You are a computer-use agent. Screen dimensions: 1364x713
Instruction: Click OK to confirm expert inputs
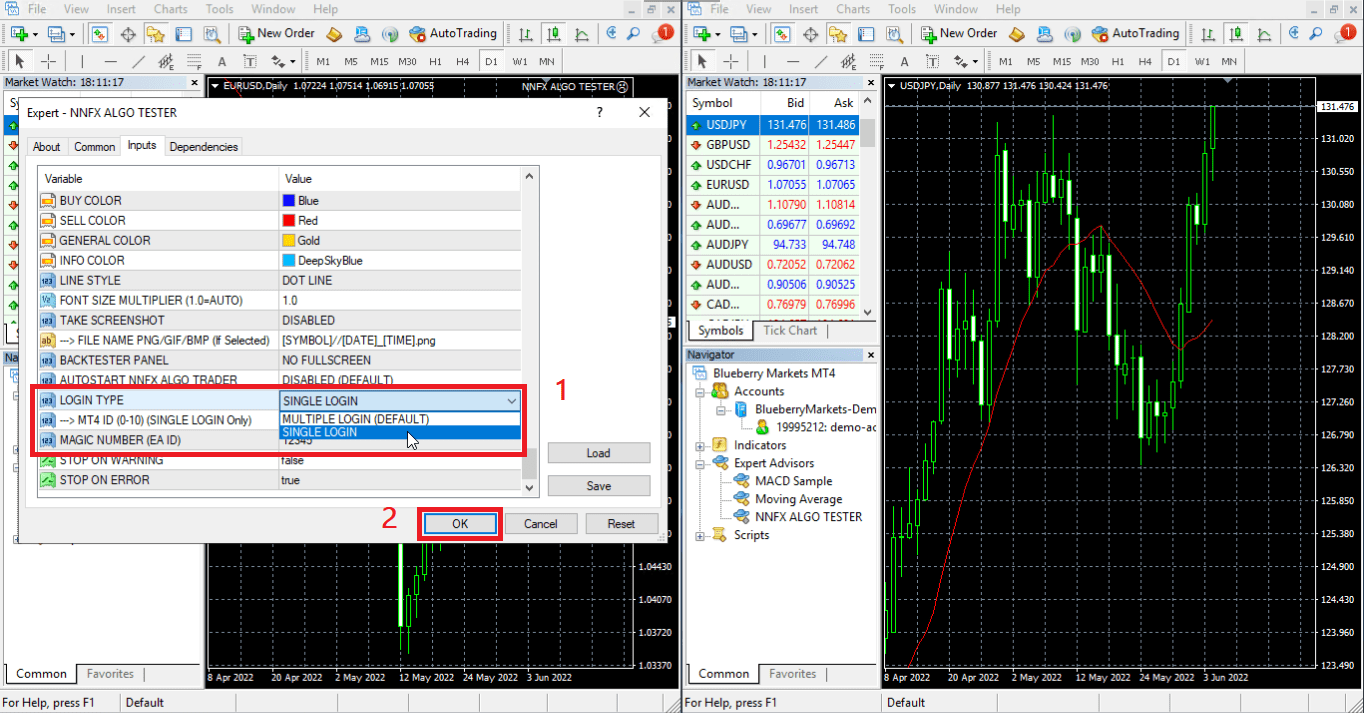pos(460,523)
